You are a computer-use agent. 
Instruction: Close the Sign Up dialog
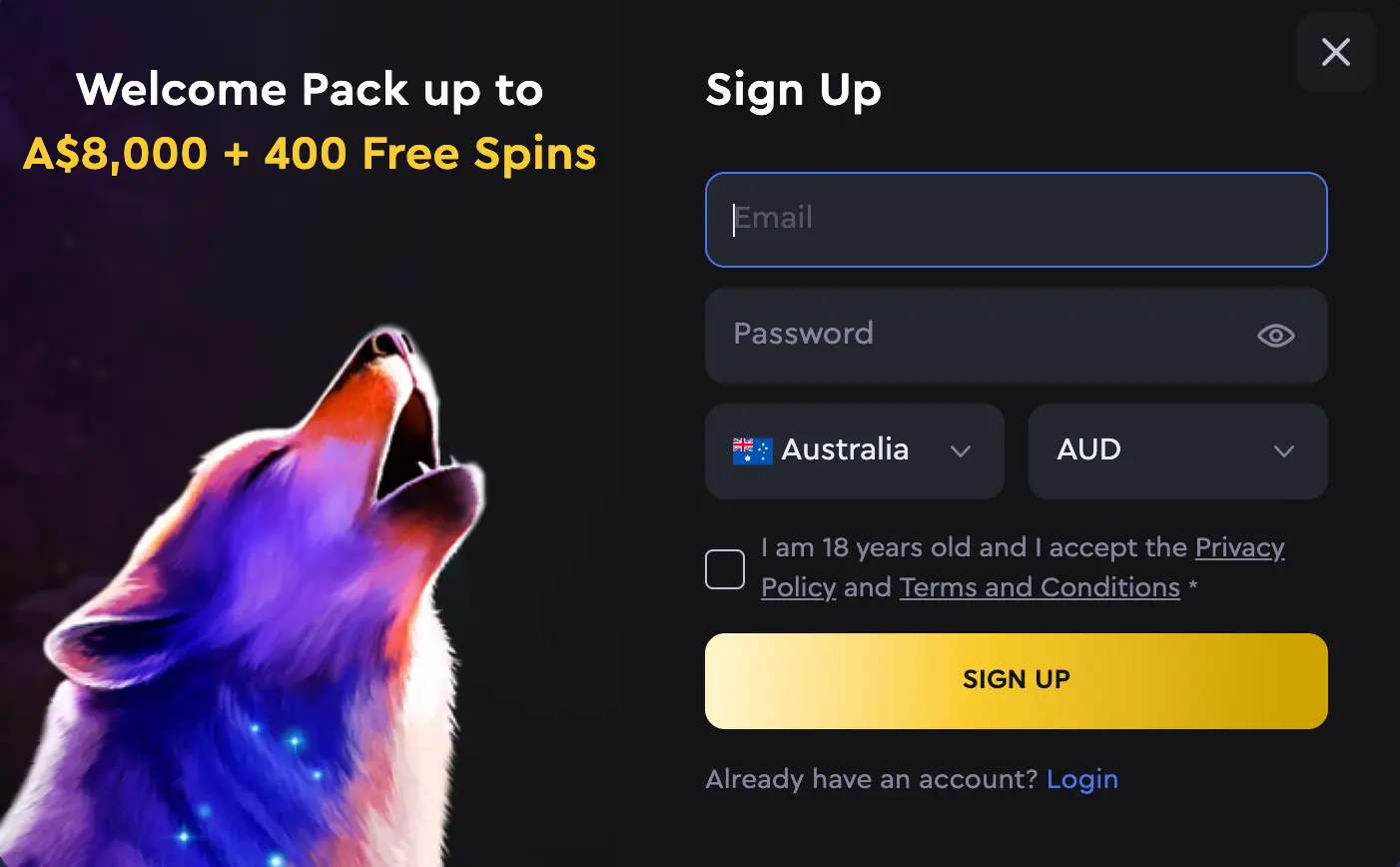(x=1335, y=52)
